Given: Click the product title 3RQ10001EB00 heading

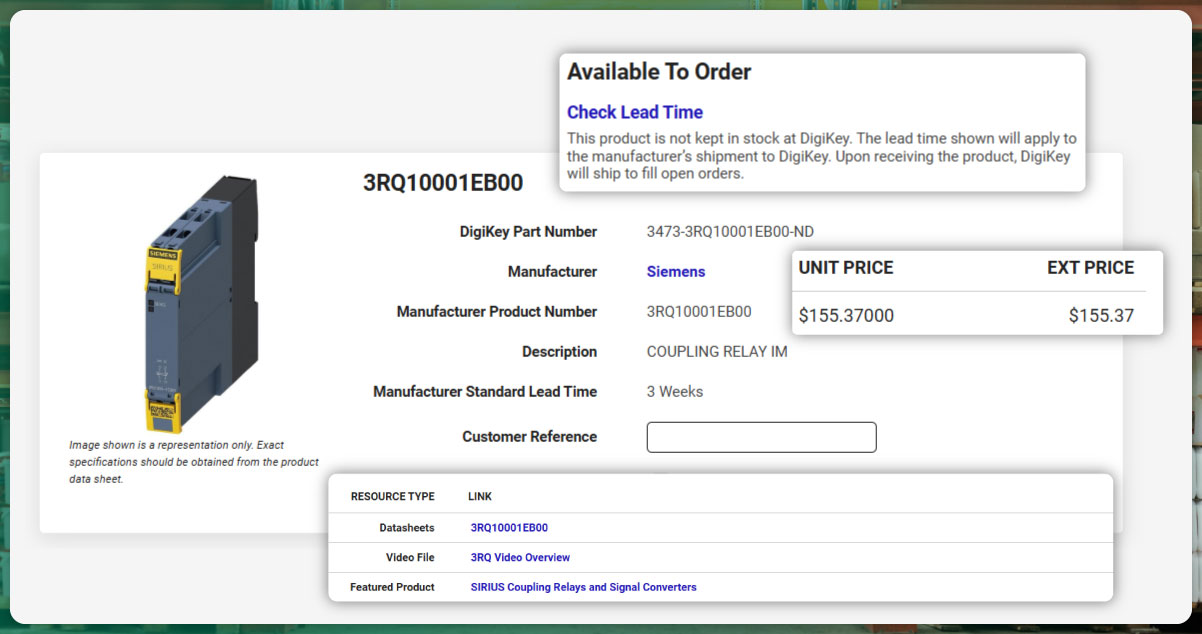Looking at the screenshot, I should 443,183.
